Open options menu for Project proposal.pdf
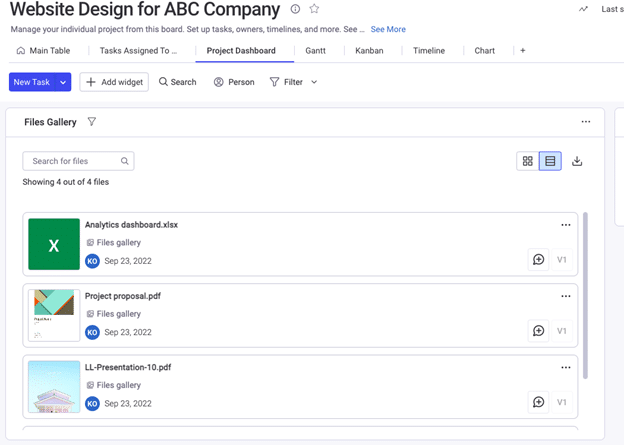 [566, 296]
